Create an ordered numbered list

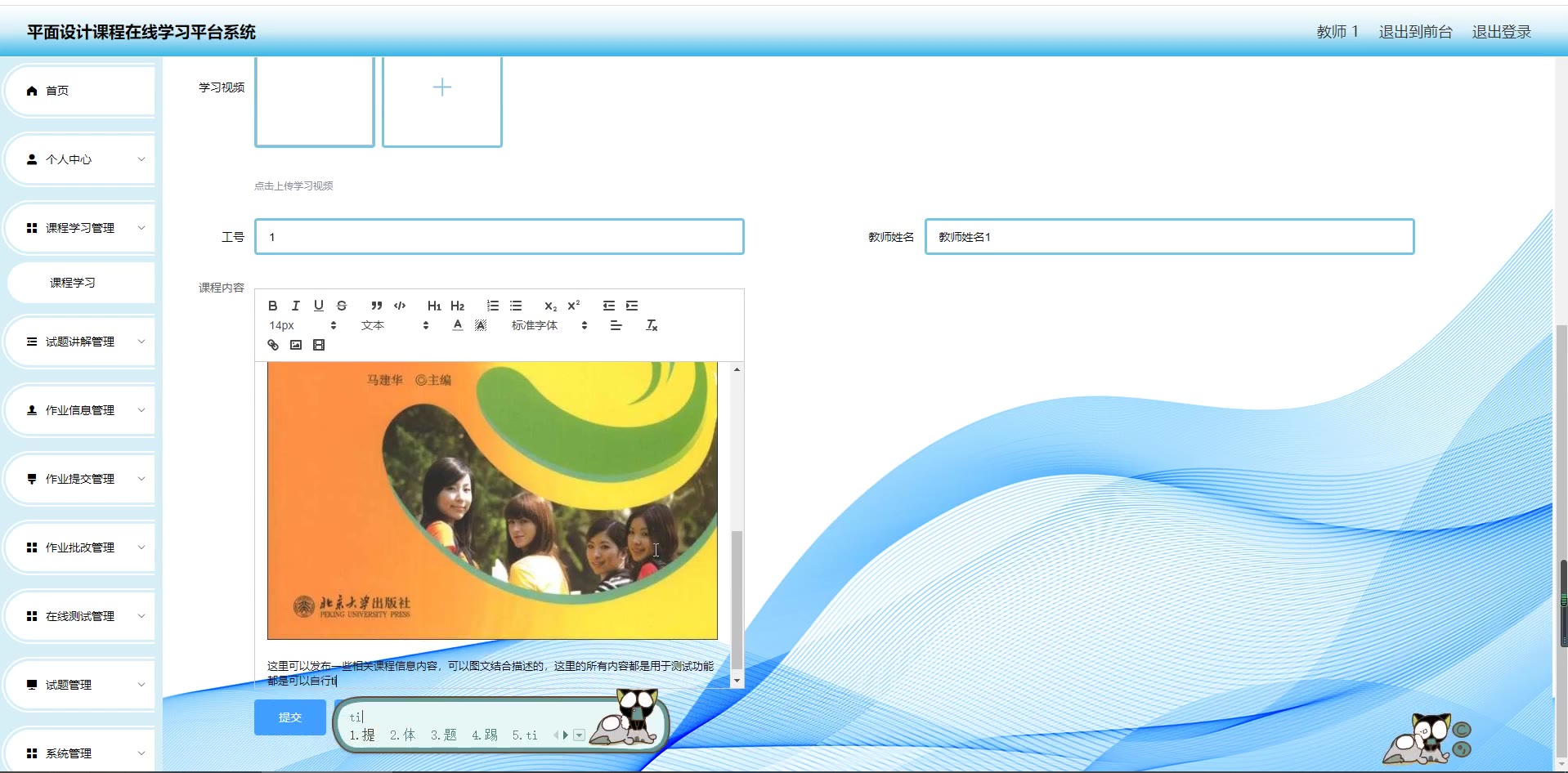pos(492,306)
